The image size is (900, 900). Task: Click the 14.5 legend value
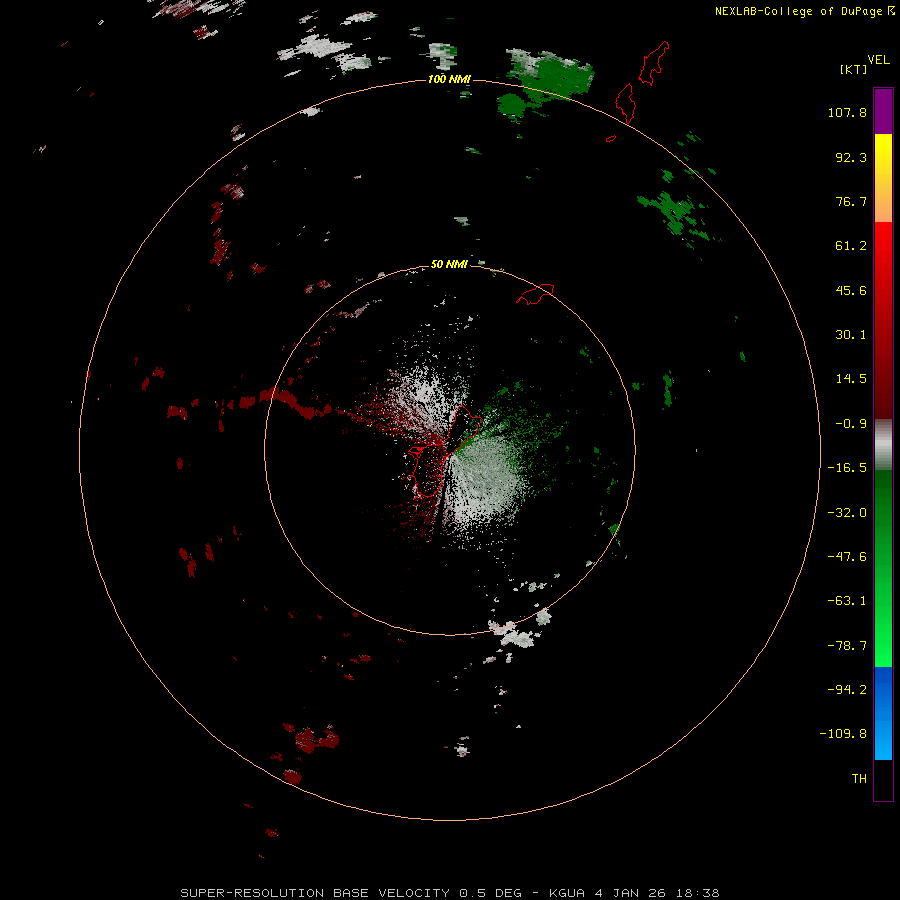(851, 379)
